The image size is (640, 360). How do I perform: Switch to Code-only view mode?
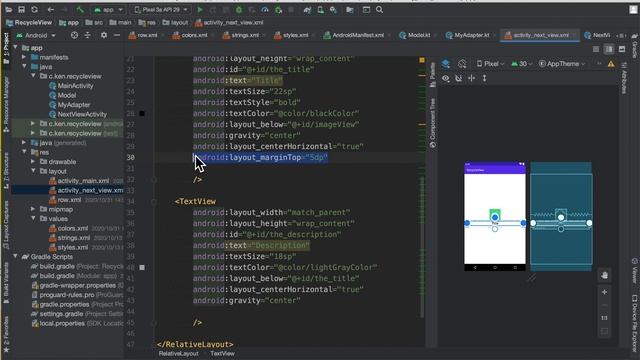(x=596, y=49)
